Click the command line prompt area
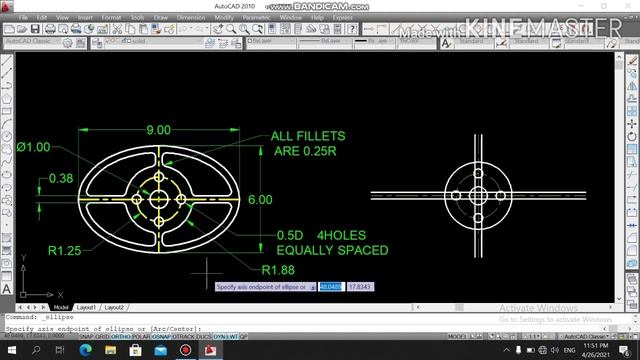Screen dimensions: 640x360 pyautogui.click(x=302, y=329)
